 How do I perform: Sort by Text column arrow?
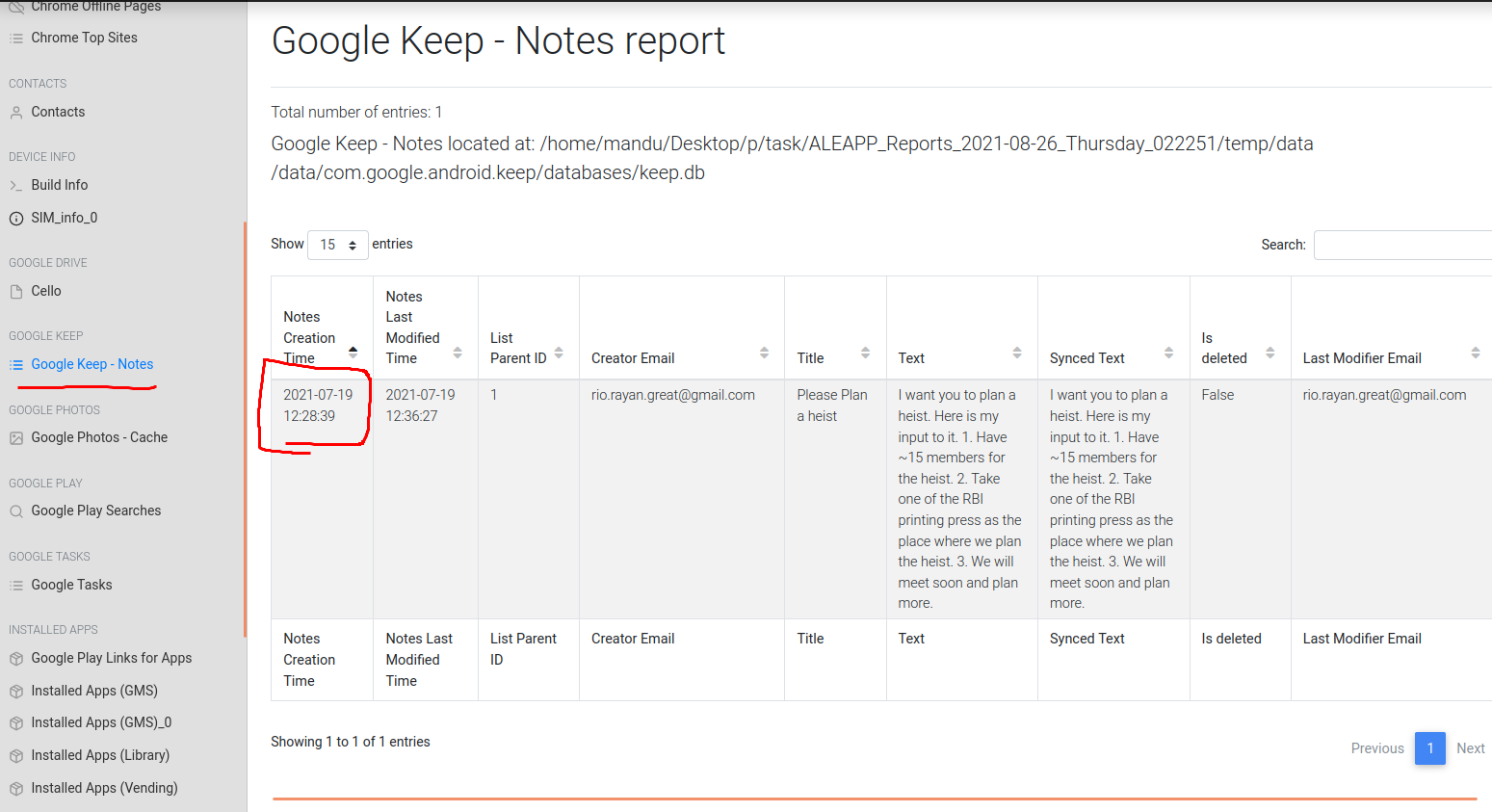click(1017, 353)
